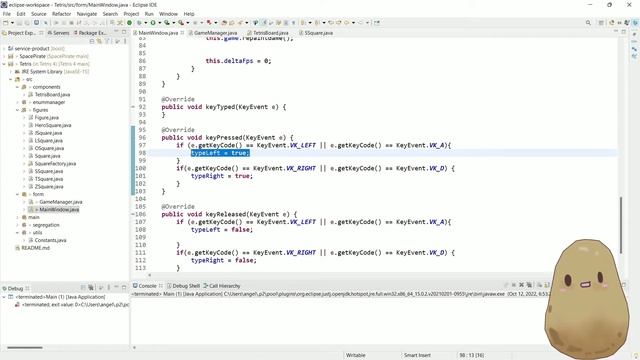Collapse the Tetris project node
Image resolution: width=640 pixels, height=360 pixels.
click(4, 64)
